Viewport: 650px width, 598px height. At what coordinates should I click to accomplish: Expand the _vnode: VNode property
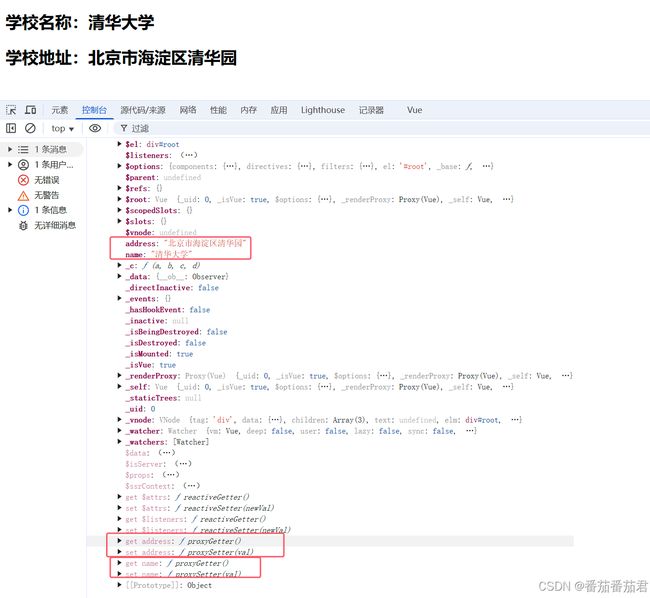tap(119, 420)
